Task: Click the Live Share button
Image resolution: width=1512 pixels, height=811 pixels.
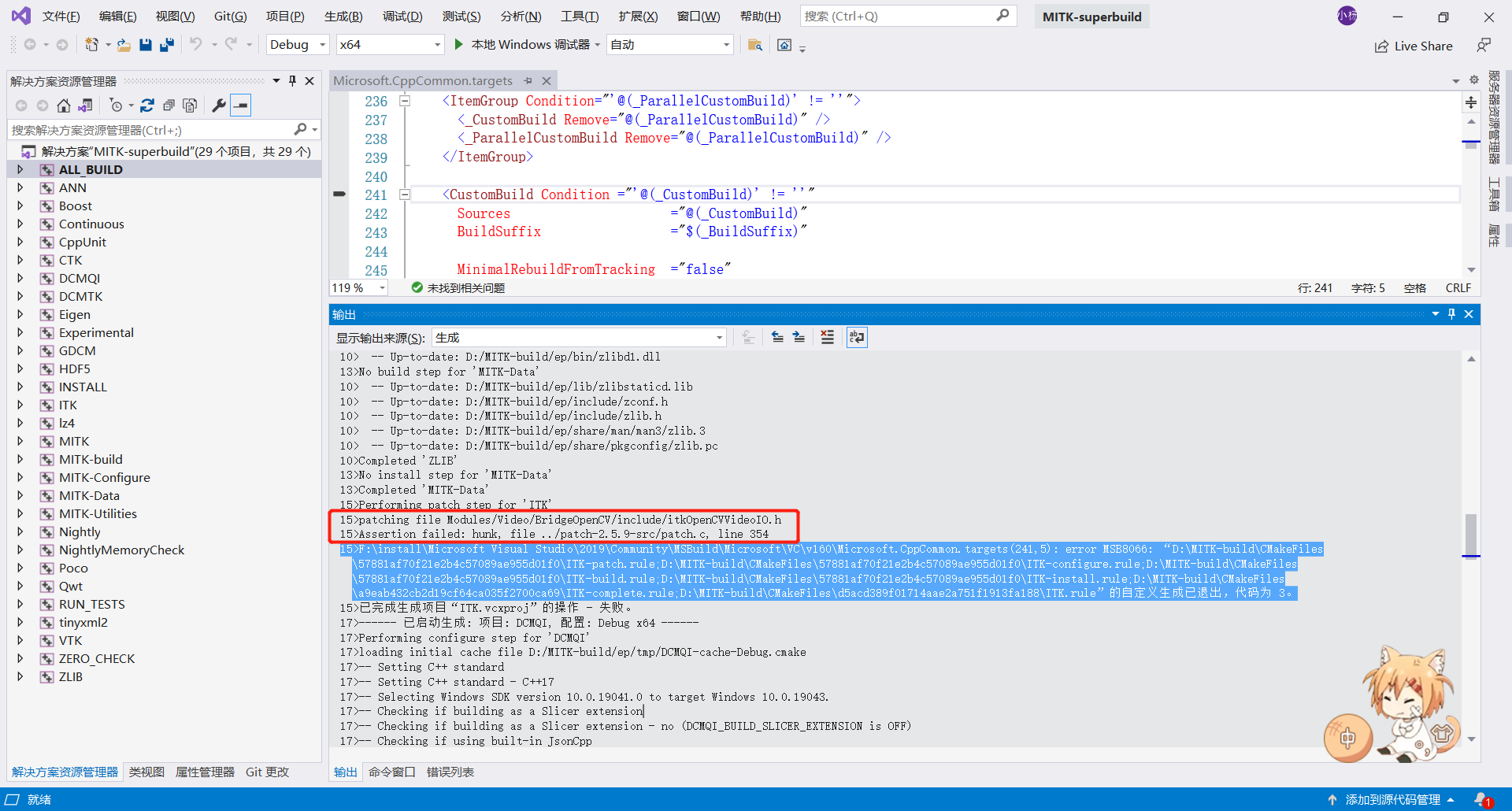Action: [1414, 46]
